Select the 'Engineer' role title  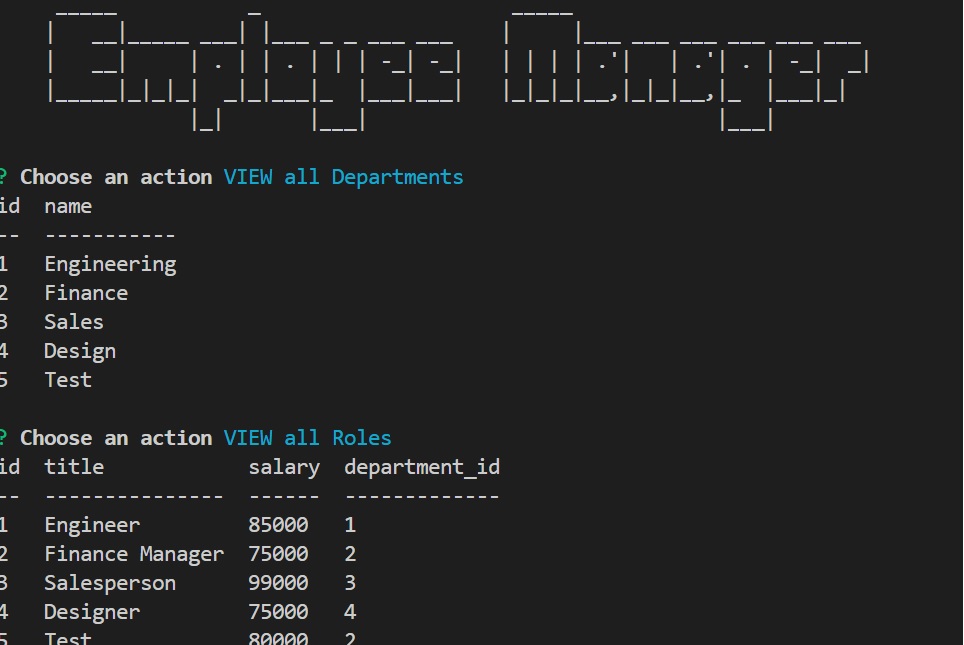[x=92, y=525]
